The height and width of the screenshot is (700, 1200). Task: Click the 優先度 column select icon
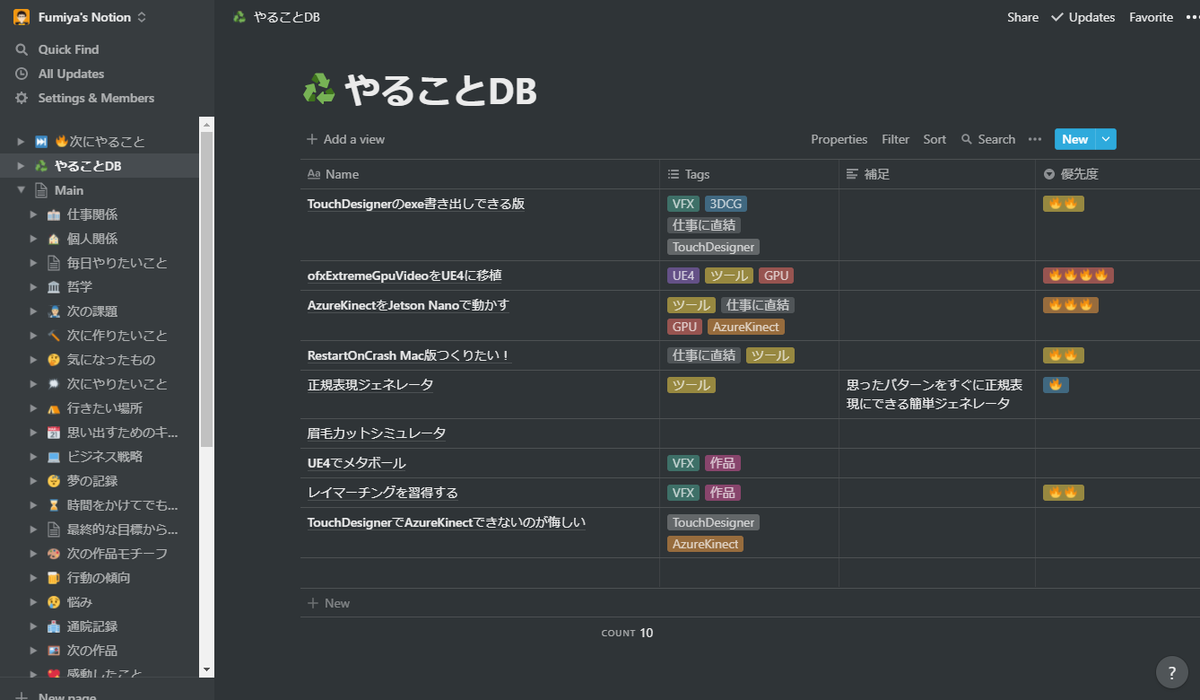click(x=1049, y=174)
